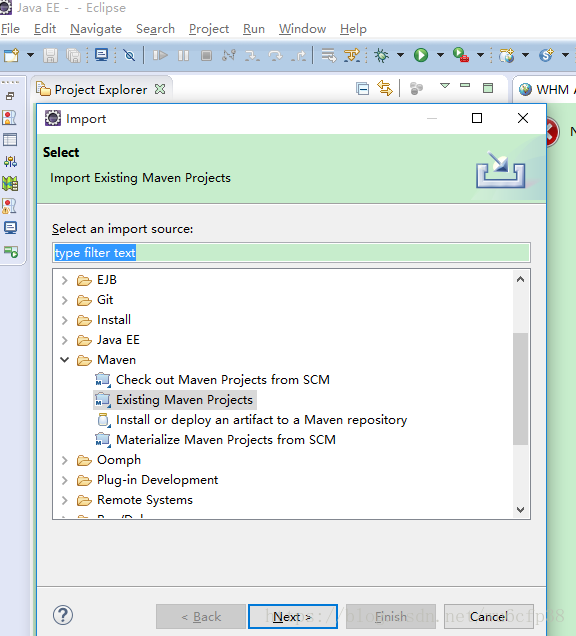Toggle Link with Editor in Project Explorer

[x=385, y=88]
